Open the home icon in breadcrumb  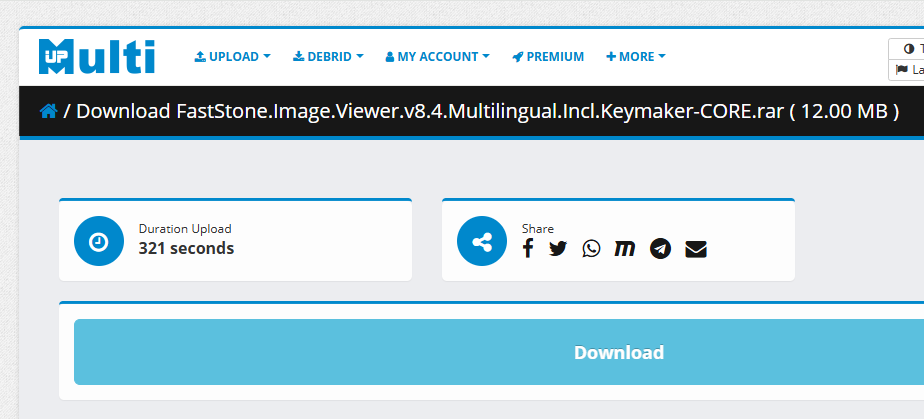48,111
